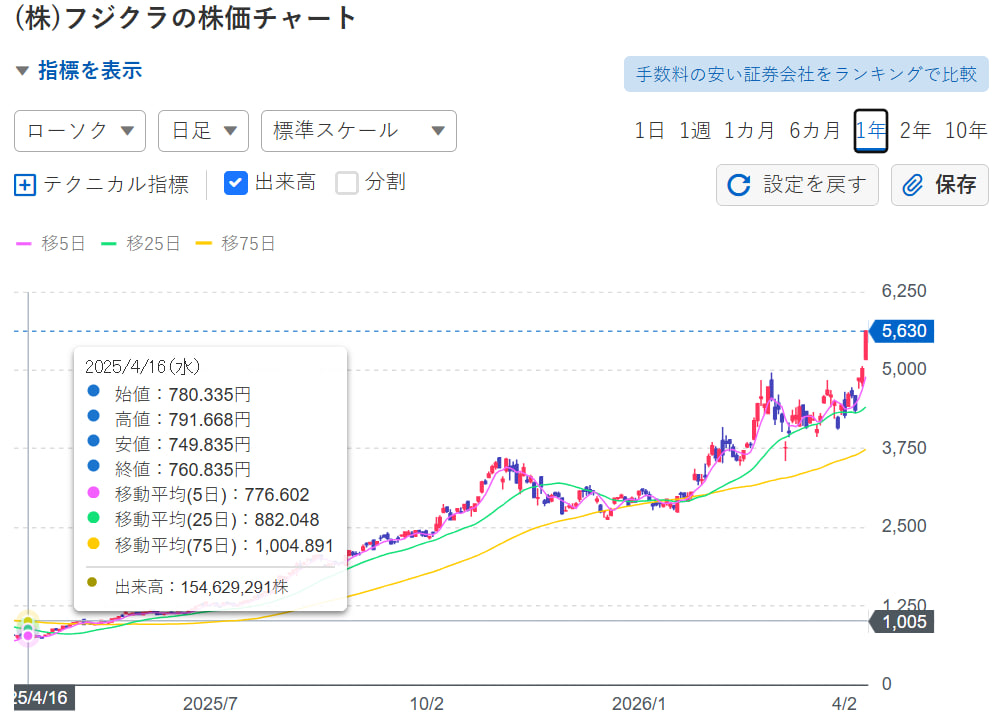
Task: Disable the 出来高 volume checkbox
Action: pyautogui.click(x=235, y=184)
